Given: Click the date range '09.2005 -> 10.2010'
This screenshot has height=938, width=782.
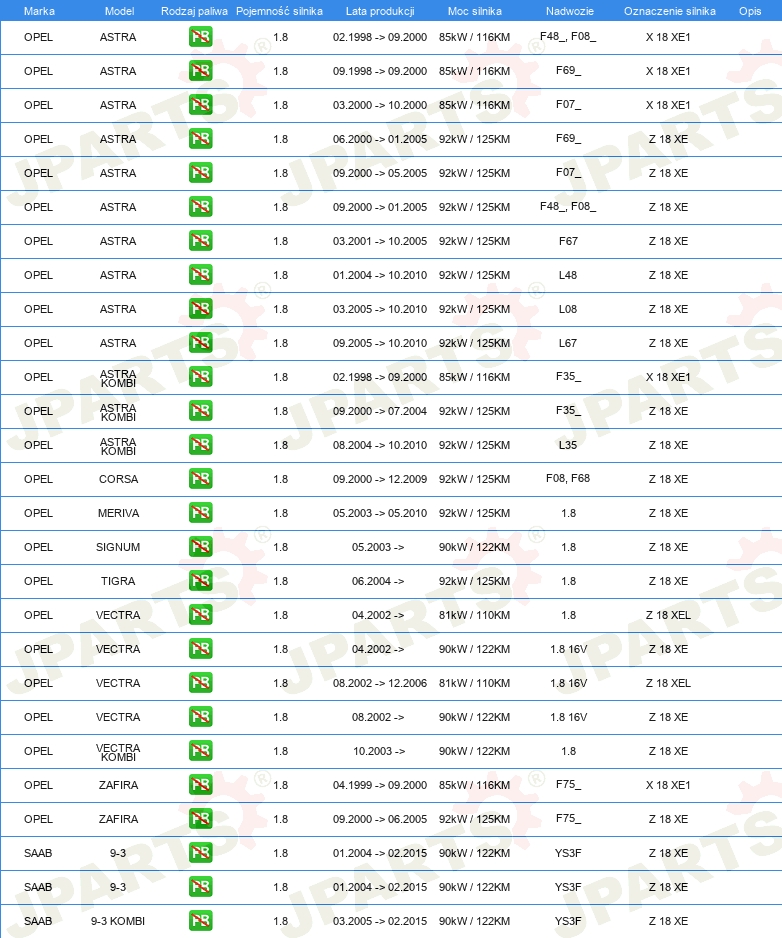Looking at the screenshot, I should point(380,343).
